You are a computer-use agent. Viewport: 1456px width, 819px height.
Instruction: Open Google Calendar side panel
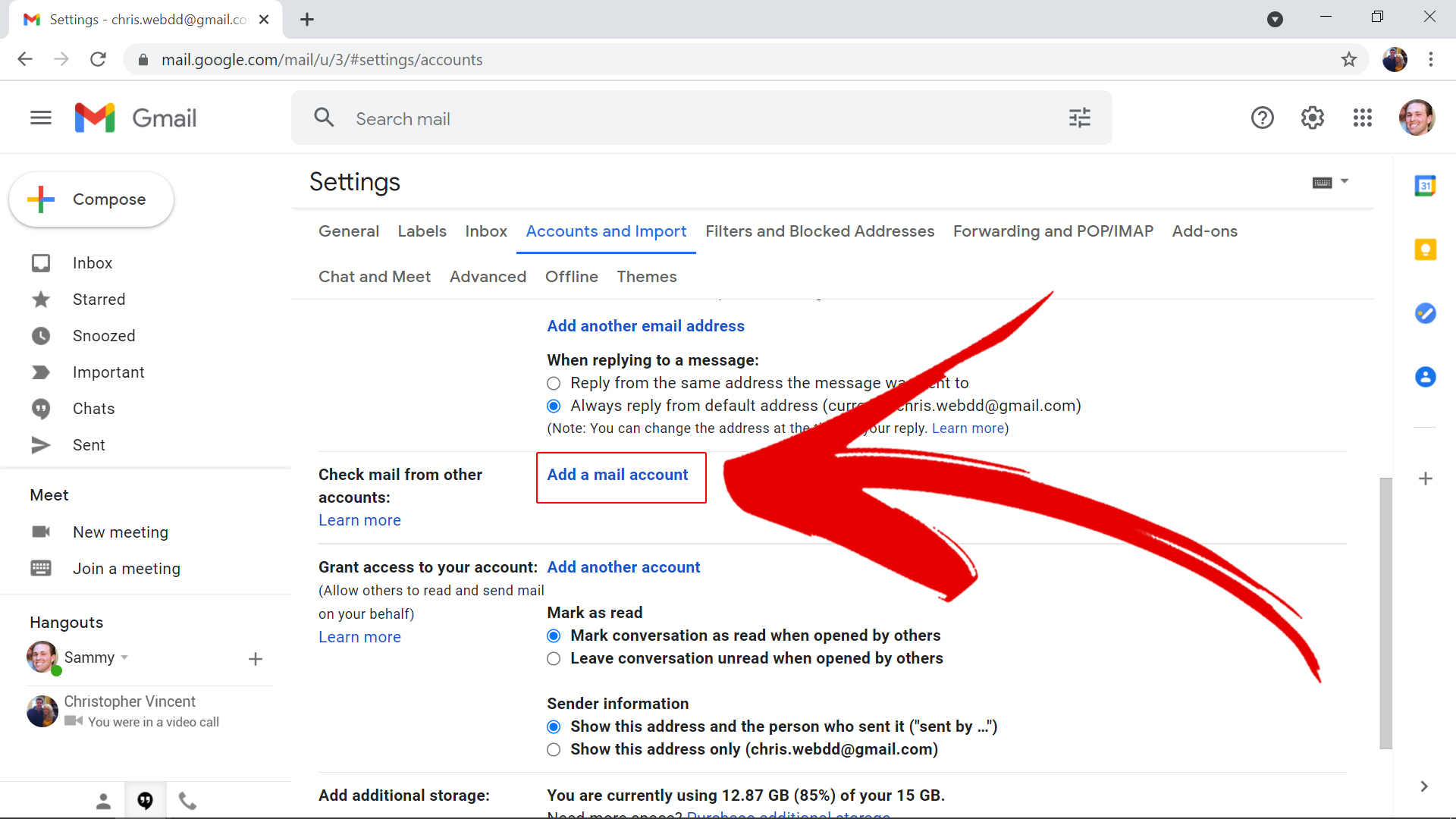pos(1425,186)
